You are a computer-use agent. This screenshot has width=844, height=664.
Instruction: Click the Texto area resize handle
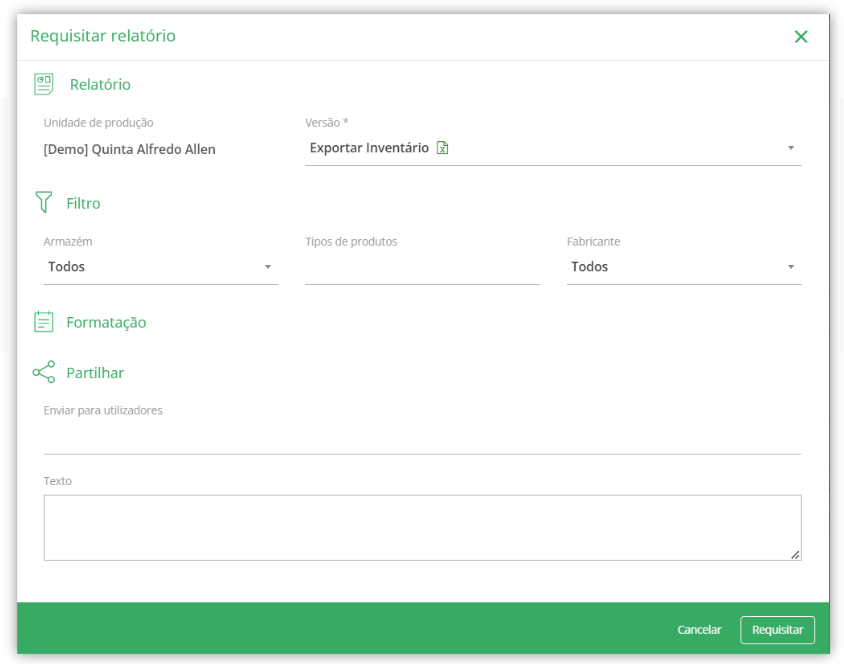(795, 555)
